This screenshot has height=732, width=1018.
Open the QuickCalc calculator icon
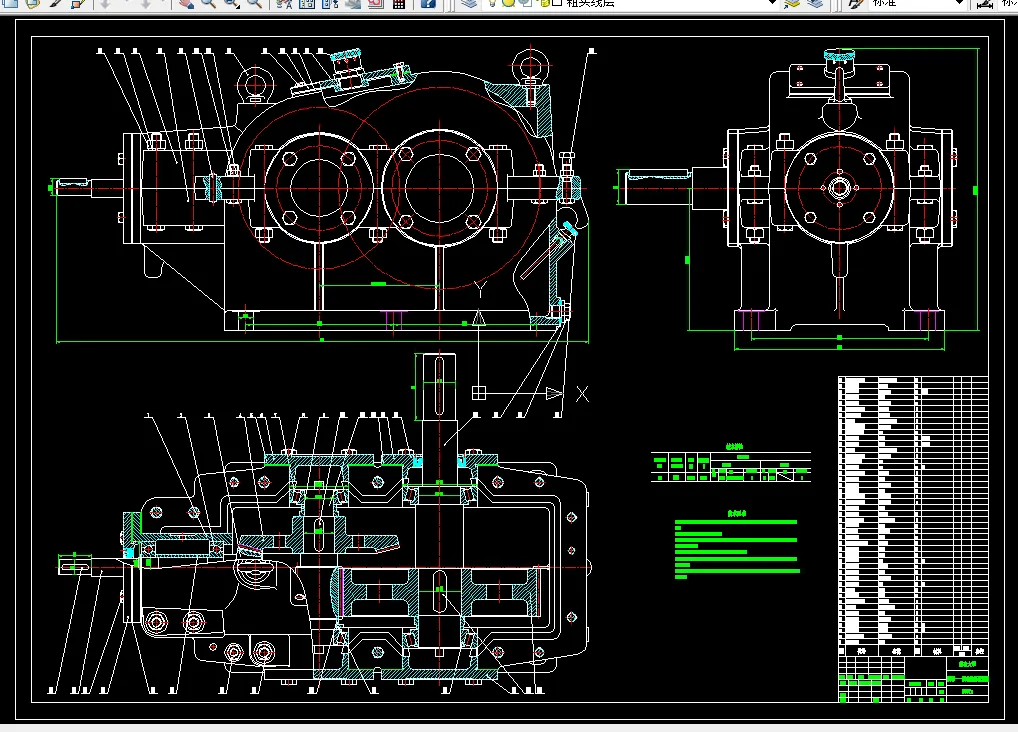click(x=399, y=3)
